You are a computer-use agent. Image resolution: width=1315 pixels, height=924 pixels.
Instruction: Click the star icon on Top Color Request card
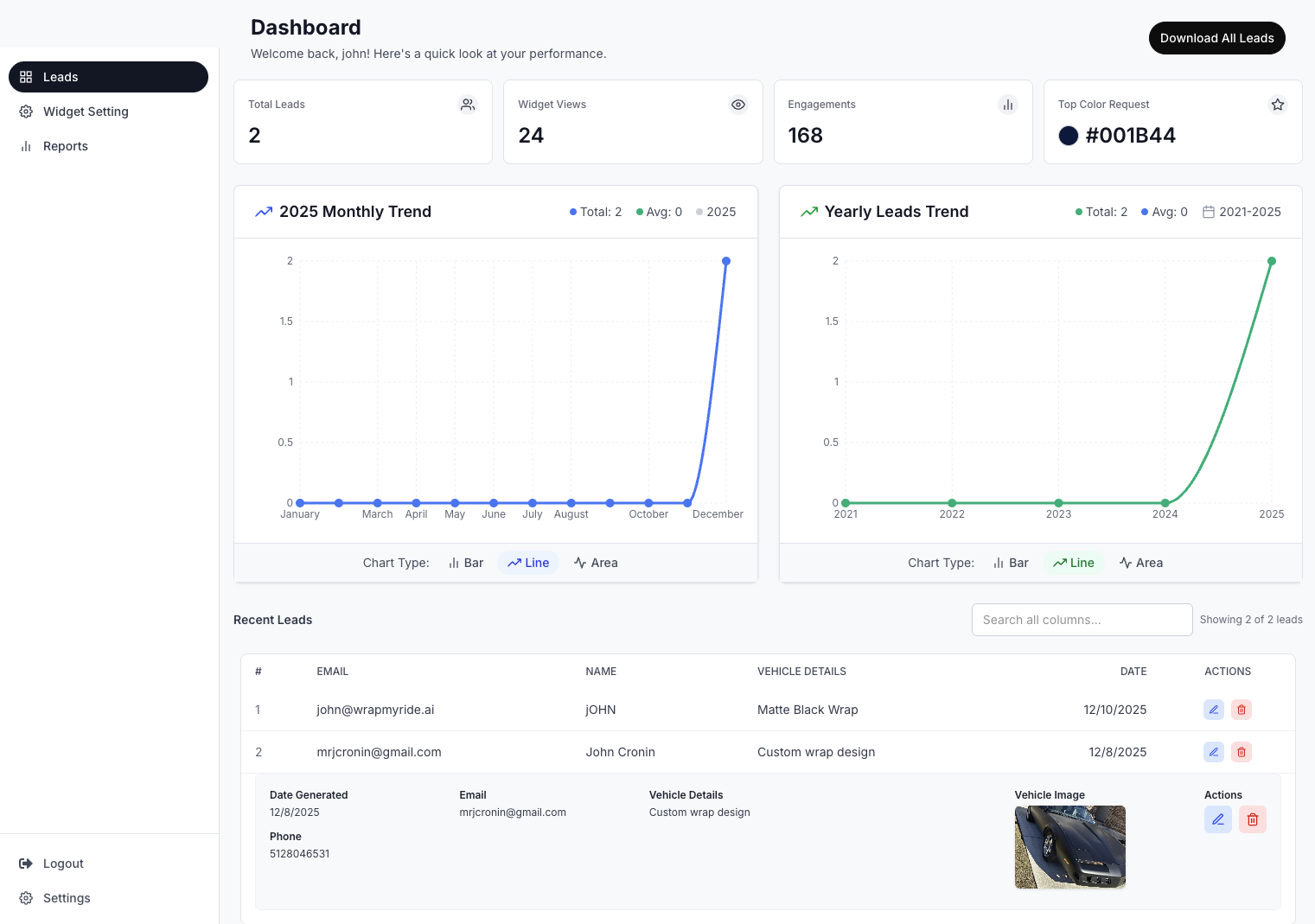coord(1277,104)
